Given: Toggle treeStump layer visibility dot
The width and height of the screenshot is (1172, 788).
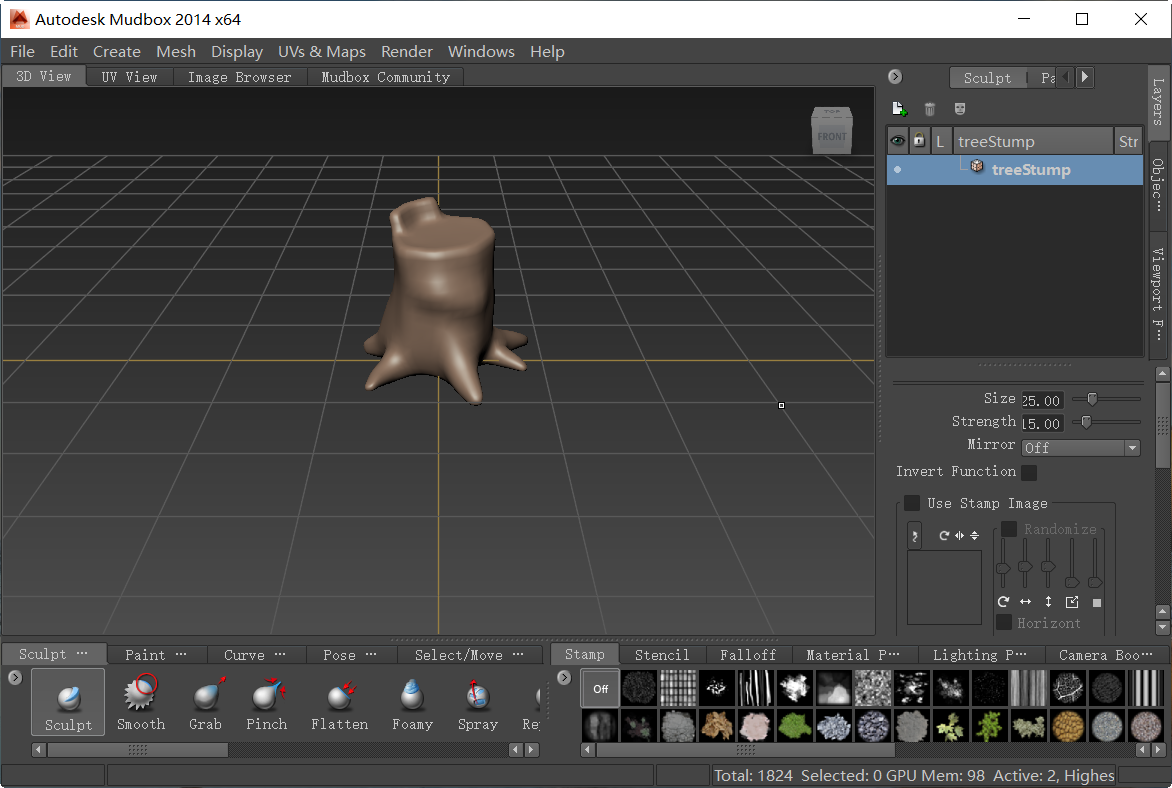Looking at the screenshot, I should (x=897, y=170).
